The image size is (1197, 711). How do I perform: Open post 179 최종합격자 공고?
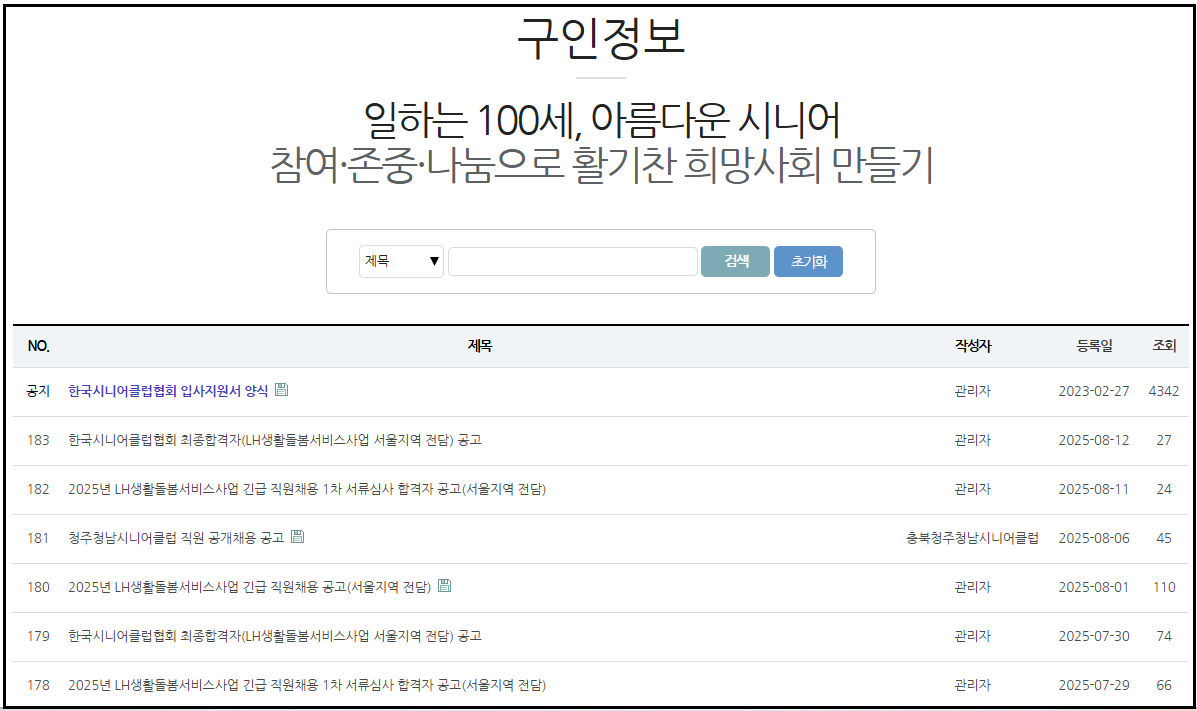pyautogui.click(x=275, y=635)
